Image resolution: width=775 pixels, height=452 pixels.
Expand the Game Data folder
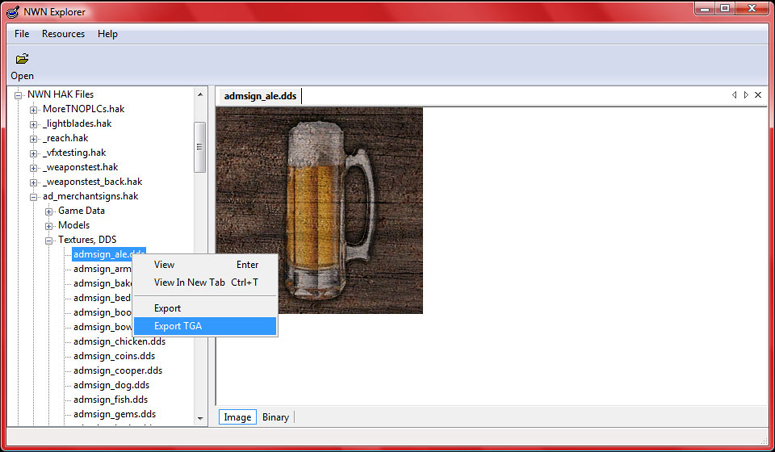point(49,211)
